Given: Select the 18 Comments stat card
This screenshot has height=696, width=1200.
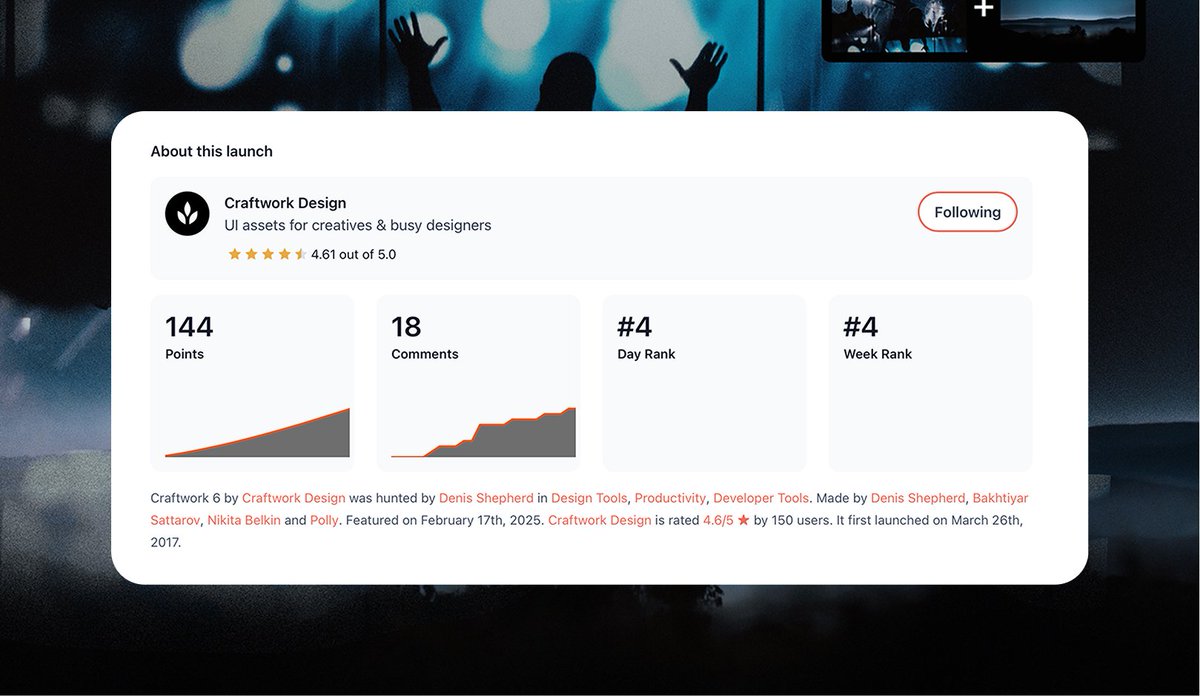Looking at the screenshot, I should point(478,383).
